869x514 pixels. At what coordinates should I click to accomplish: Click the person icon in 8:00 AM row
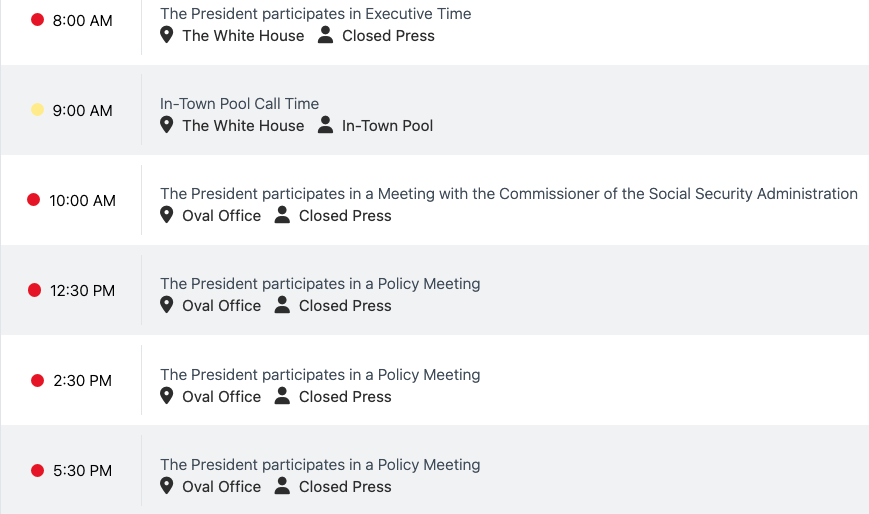click(x=325, y=35)
